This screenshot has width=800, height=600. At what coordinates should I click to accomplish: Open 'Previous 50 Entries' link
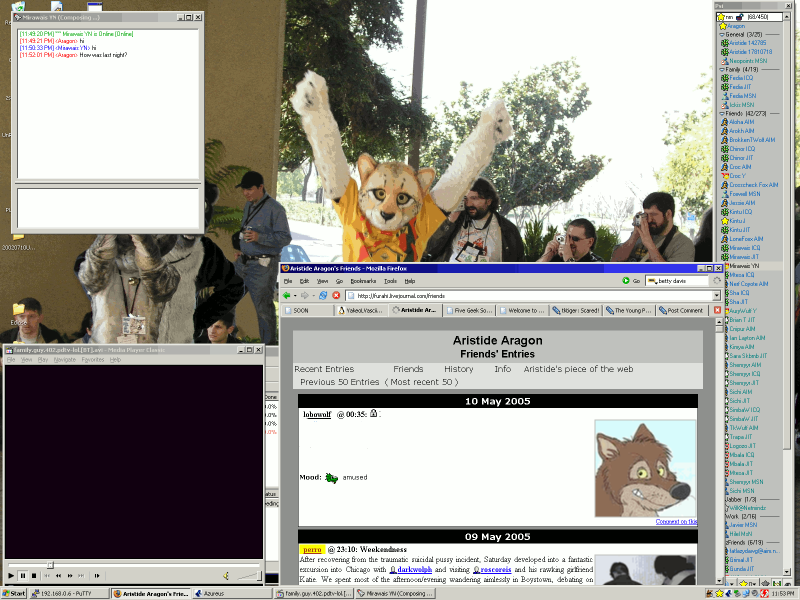(x=340, y=382)
